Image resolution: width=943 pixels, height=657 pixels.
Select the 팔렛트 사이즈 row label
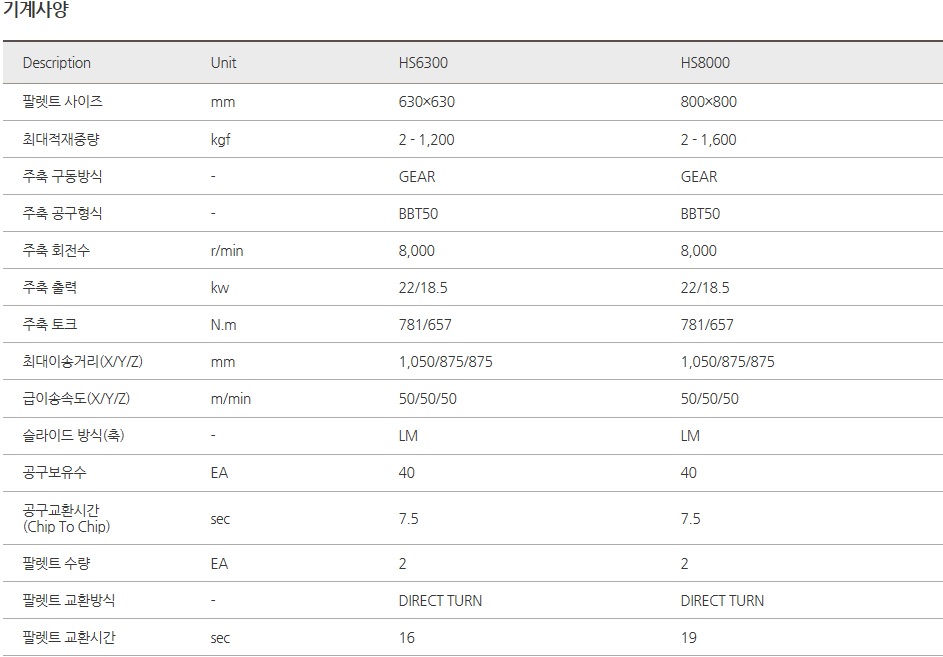(63, 102)
